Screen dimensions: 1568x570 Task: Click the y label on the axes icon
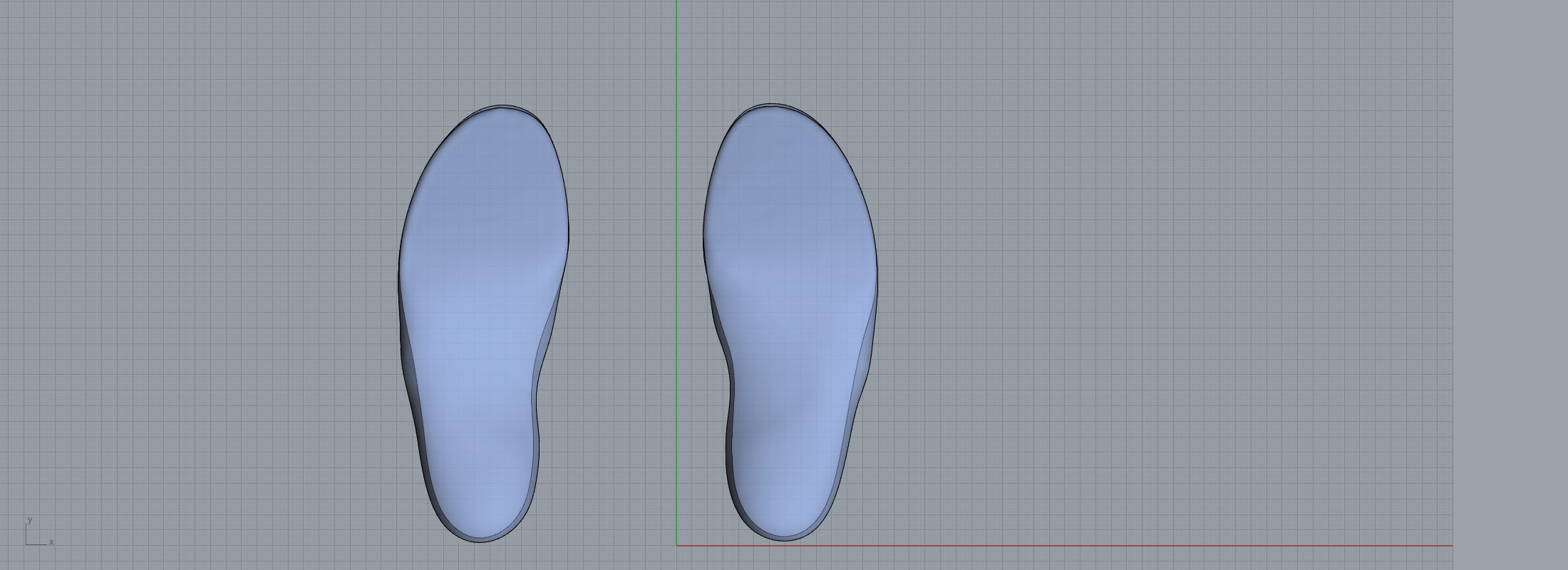pos(29,520)
